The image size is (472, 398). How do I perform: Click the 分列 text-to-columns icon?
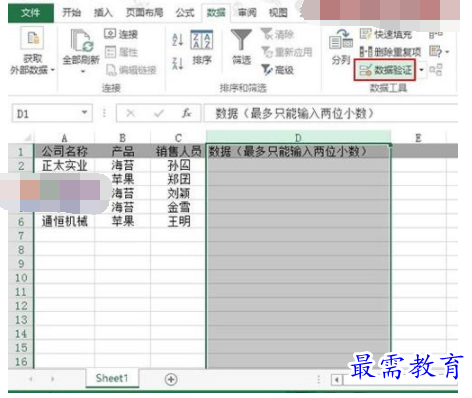pos(341,40)
